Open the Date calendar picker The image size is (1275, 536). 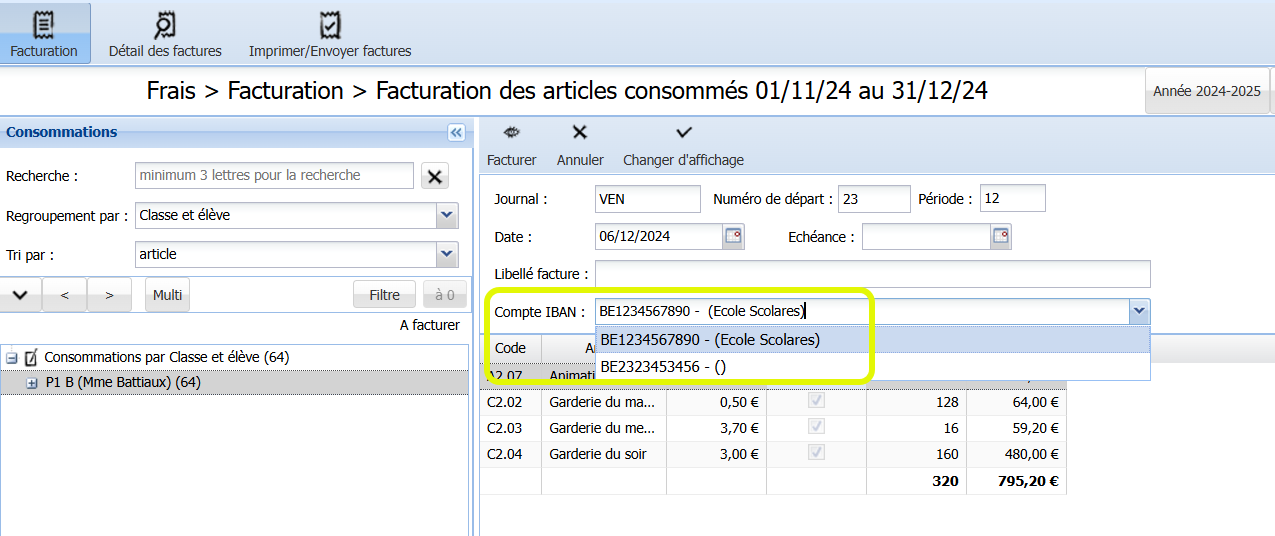[x=734, y=237]
